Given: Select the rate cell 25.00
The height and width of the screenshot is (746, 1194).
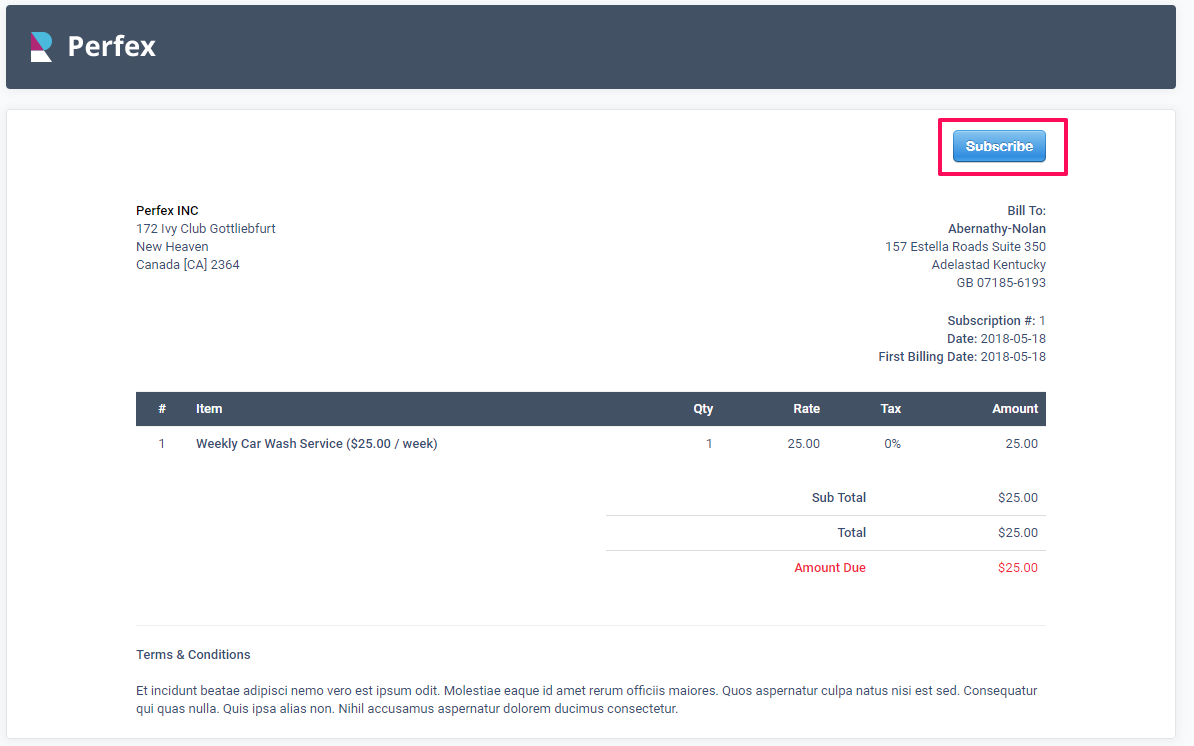Looking at the screenshot, I should [803, 444].
